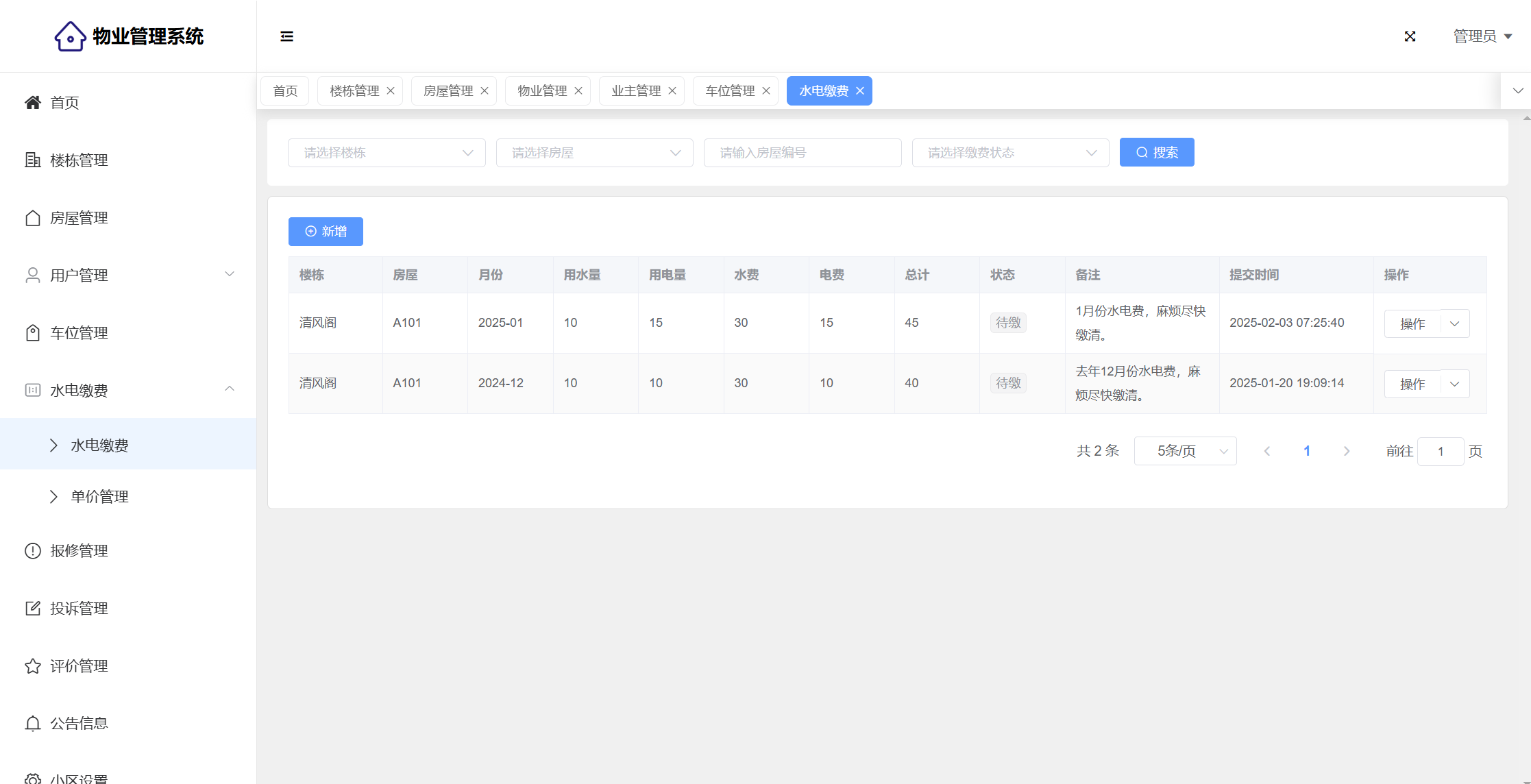Viewport: 1531px width, 784px height.
Task: Close the 车位管理 tab
Action: click(766, 91)
